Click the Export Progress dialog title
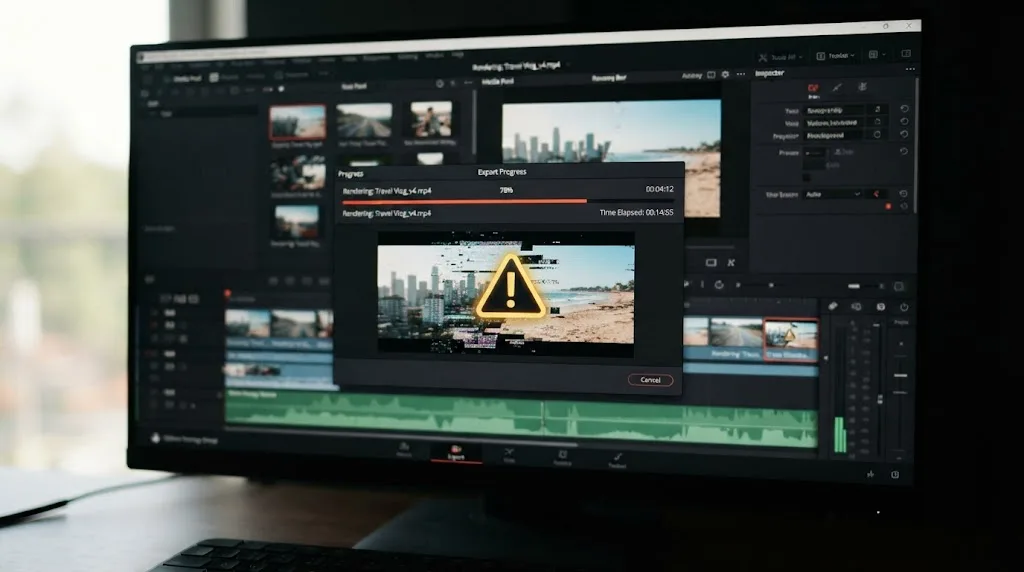 coord(502,172)
